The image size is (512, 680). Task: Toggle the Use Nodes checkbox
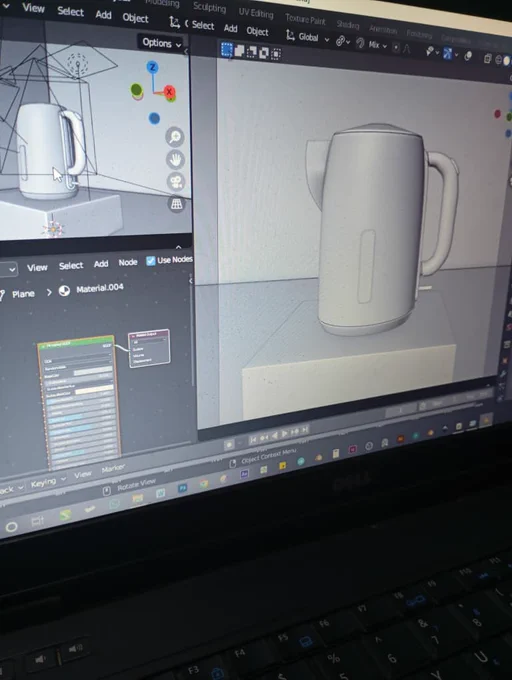pyautogui.click(x=150, y=260)
